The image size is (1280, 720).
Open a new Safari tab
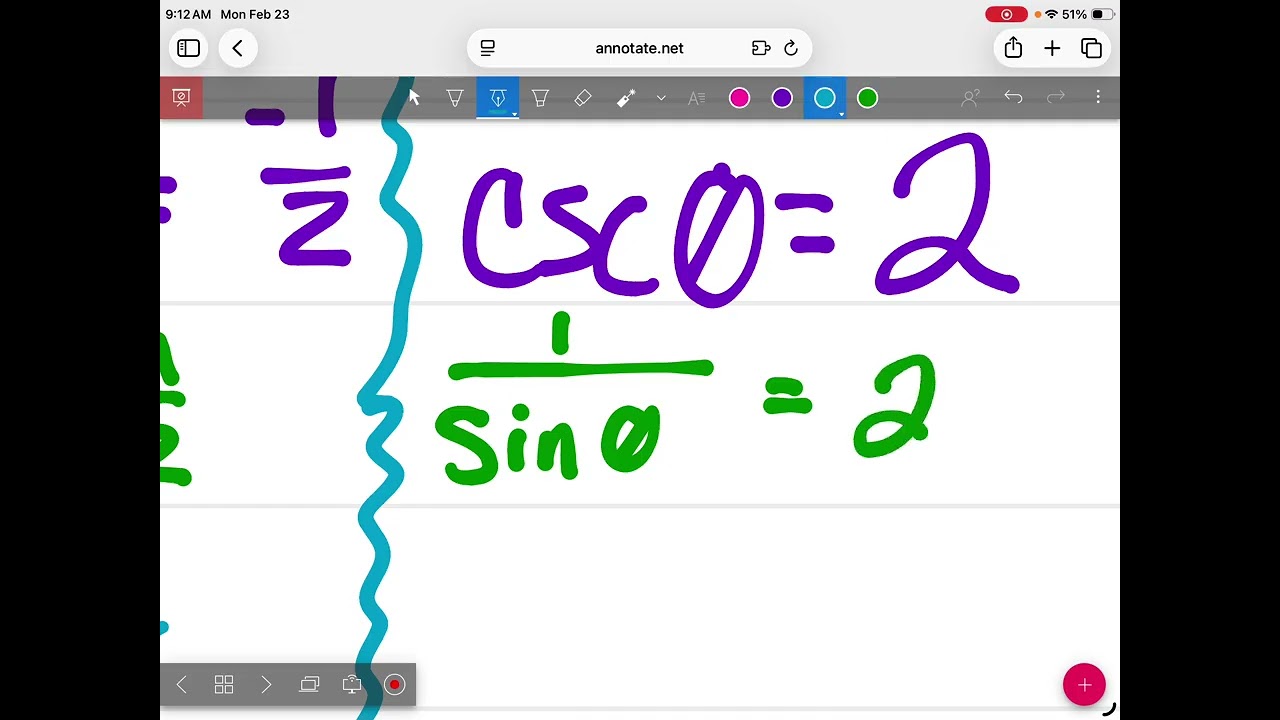coord(1052,48)
